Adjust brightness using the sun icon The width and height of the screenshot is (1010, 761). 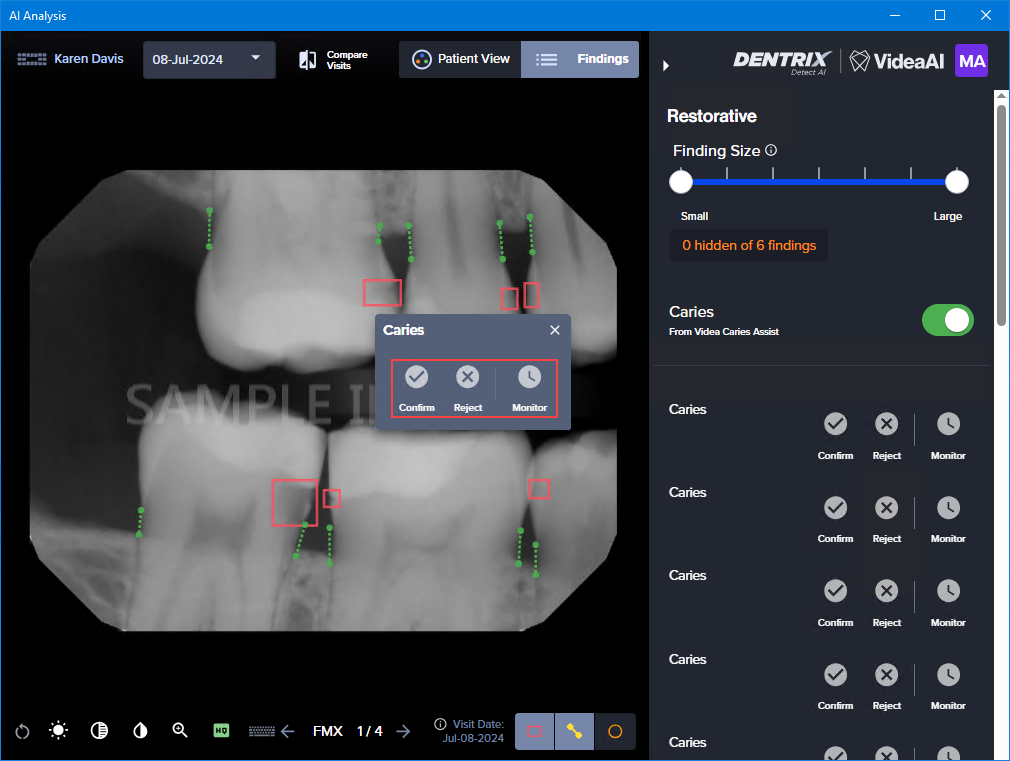coord(59,731)
